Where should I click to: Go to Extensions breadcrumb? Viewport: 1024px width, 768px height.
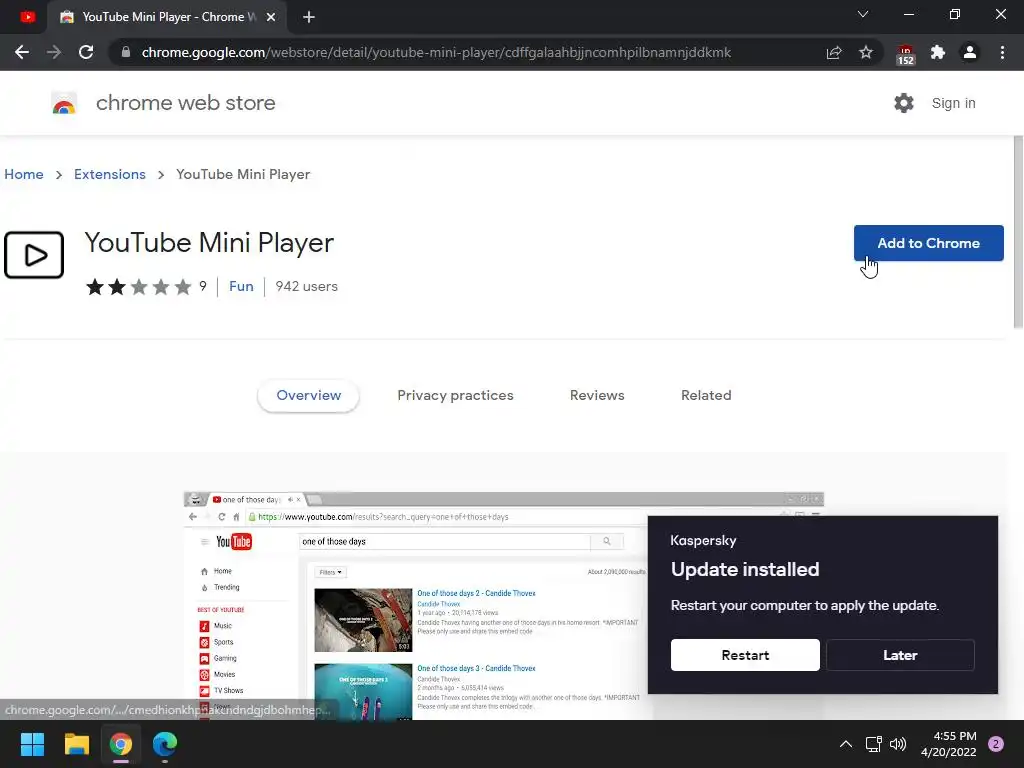pos(110,174)
